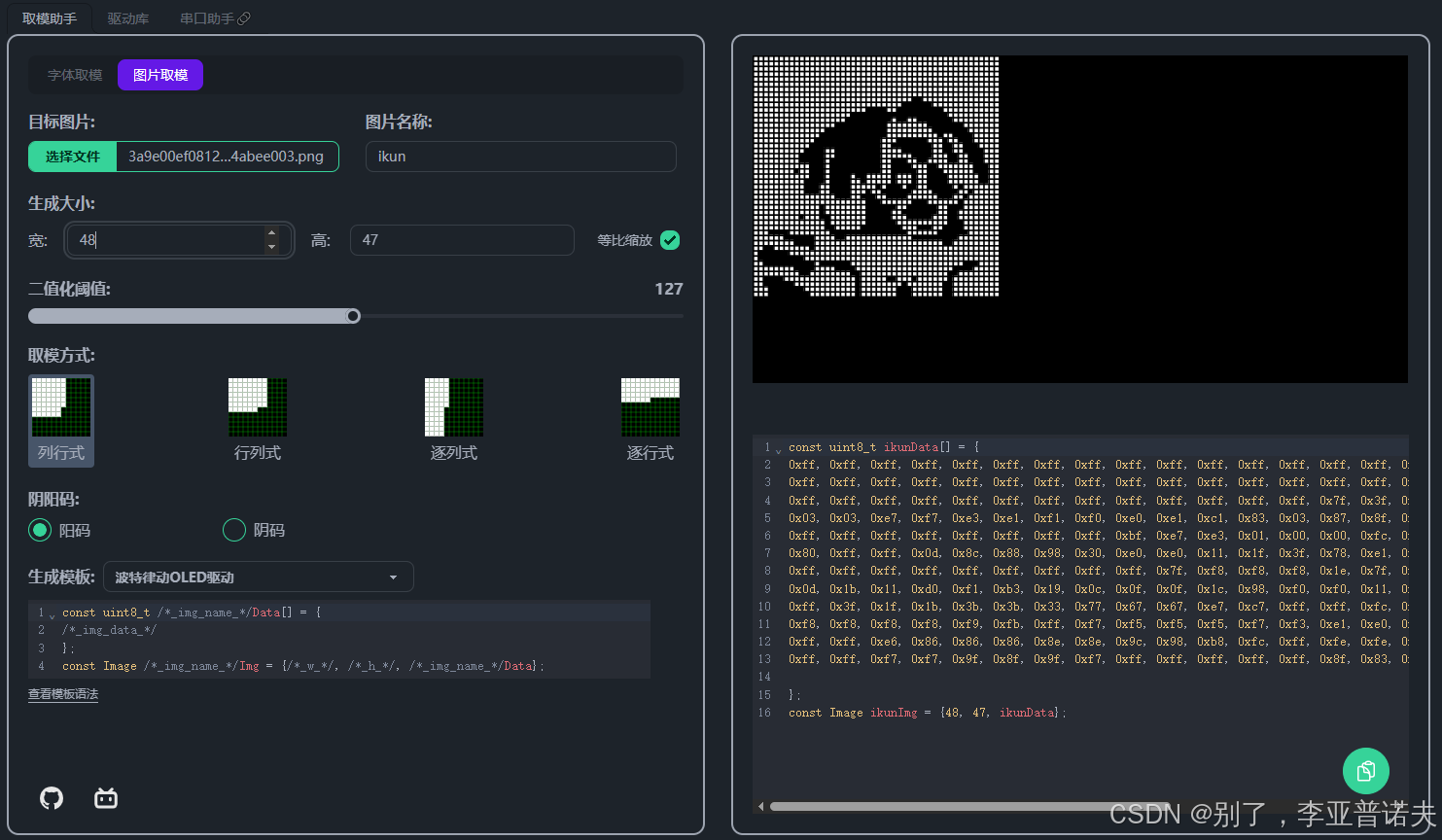Collapse line 1 fold arrow in template editor
Screen dimensions: 1442x840
[x=53, y=614]
